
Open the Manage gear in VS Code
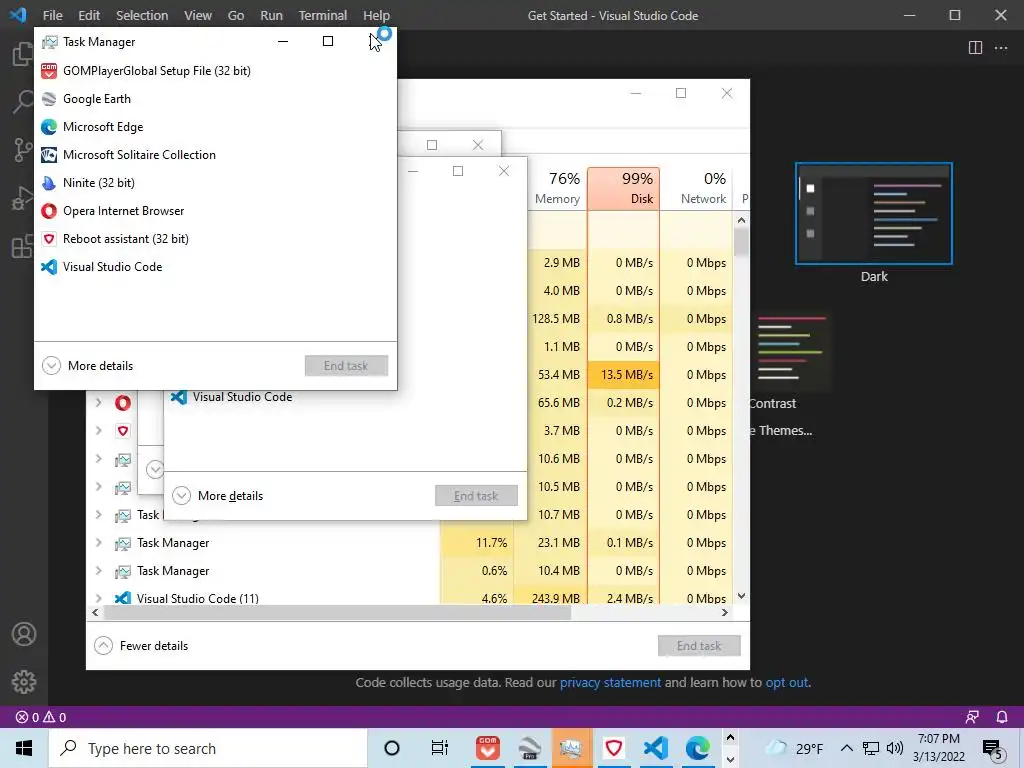coord(24,682)
